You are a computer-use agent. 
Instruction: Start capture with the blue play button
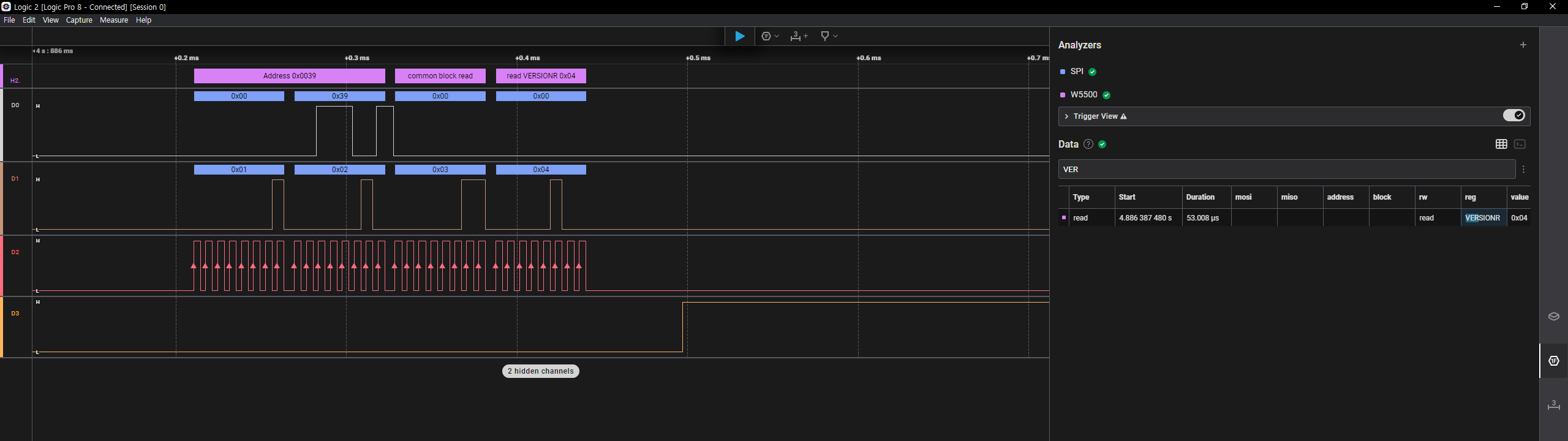click(x=740, y=36)
